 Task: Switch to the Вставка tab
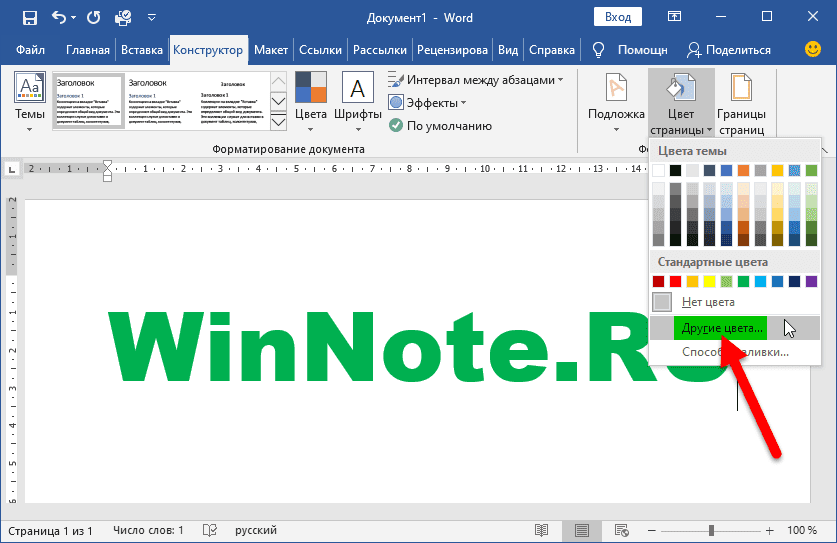[x=141, y=50]
